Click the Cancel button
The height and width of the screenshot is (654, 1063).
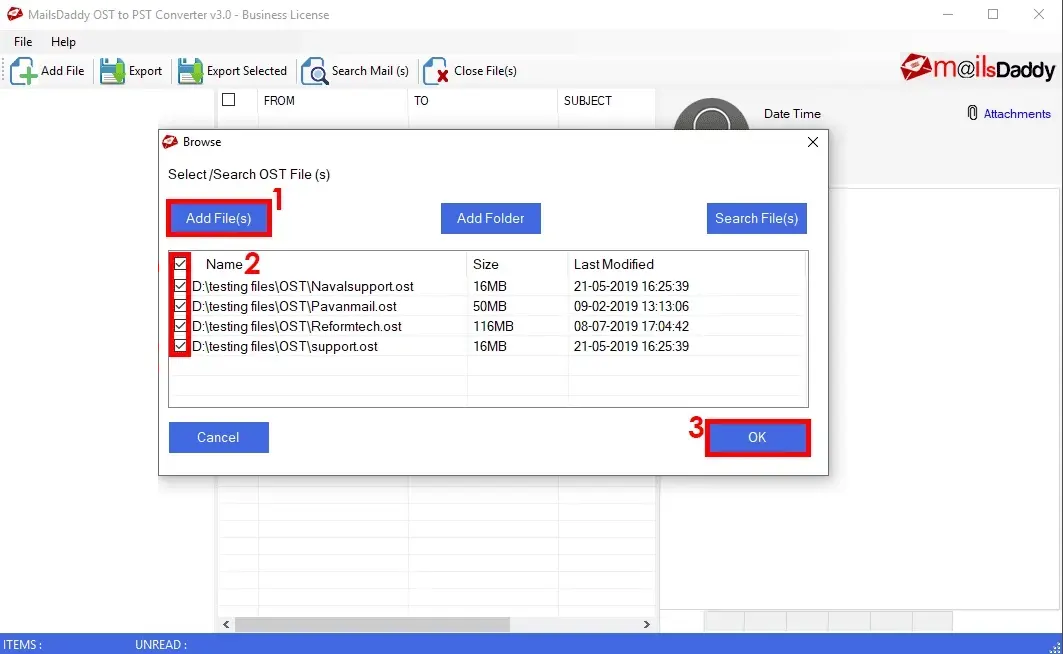click(218, 437)
